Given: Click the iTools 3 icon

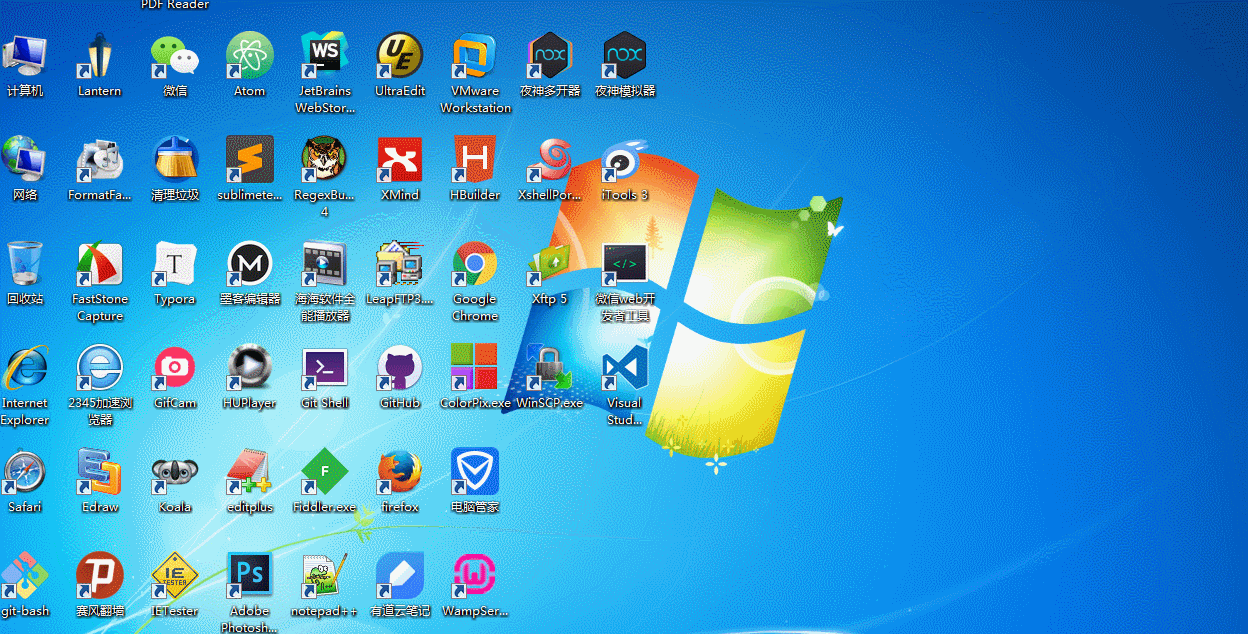Looking at the screenshot, I should coord(625,160).
